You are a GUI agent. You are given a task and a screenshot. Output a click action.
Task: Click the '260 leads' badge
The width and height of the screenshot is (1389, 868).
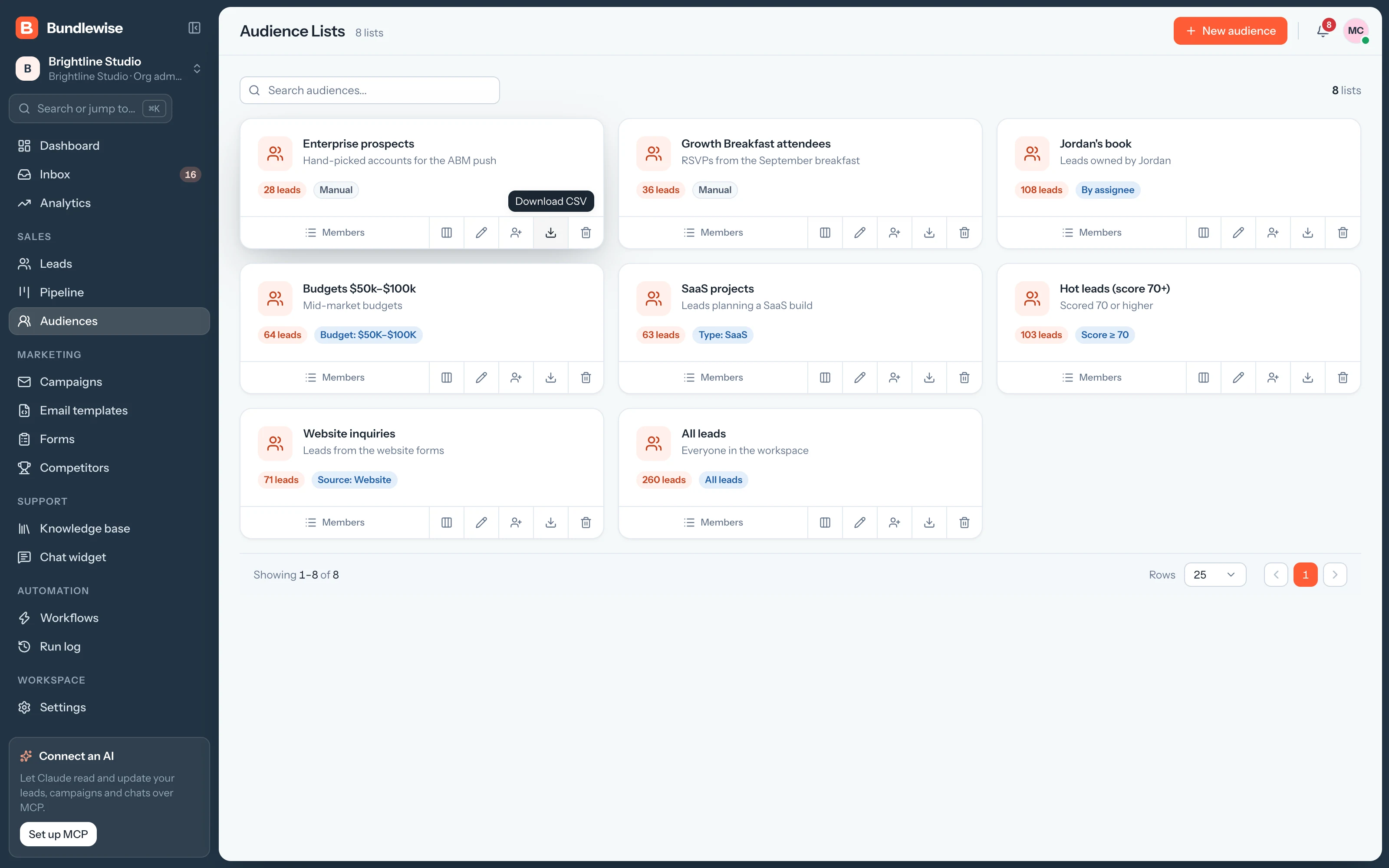664,480
